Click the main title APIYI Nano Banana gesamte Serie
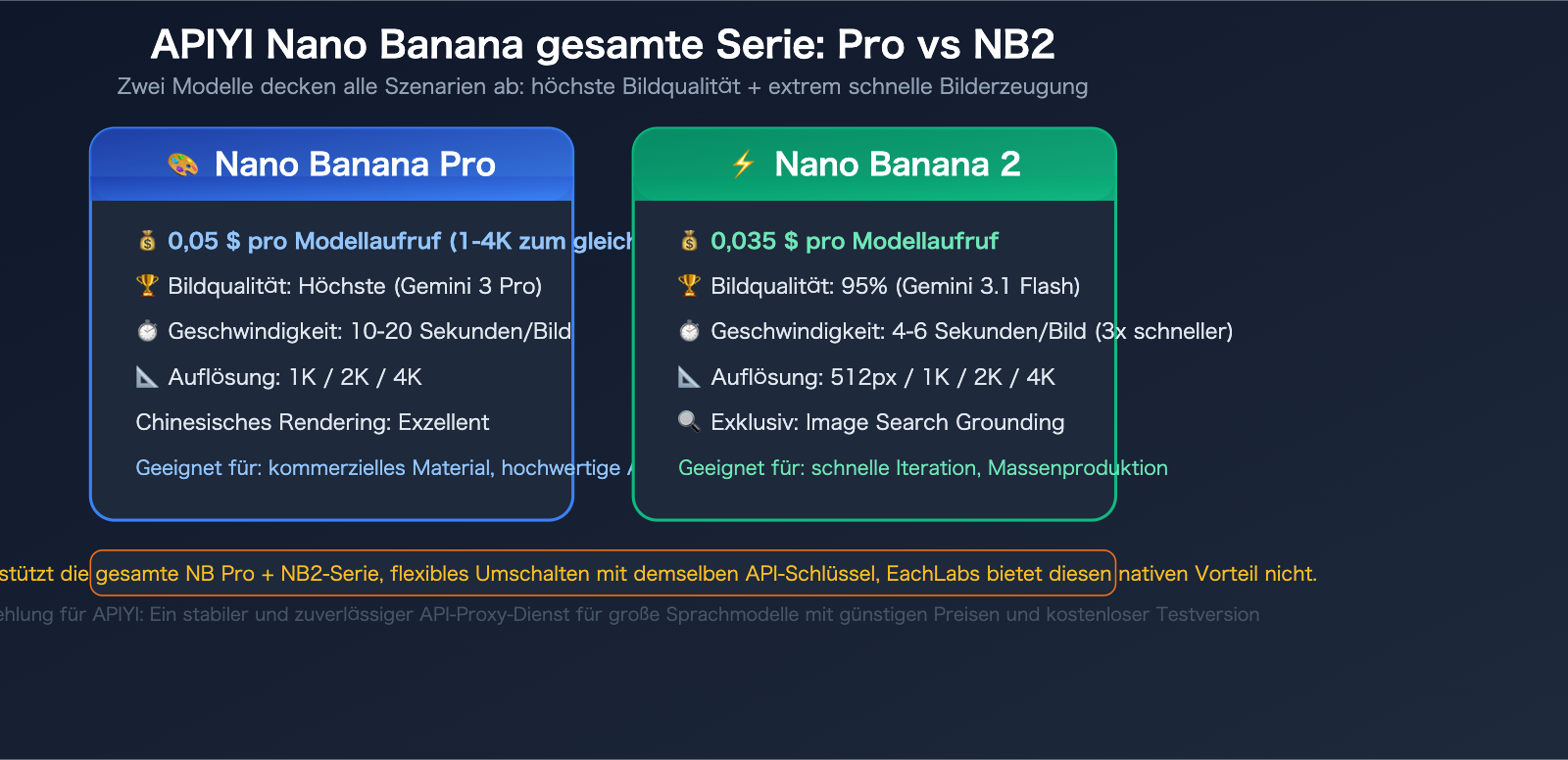 coord(603,45)
